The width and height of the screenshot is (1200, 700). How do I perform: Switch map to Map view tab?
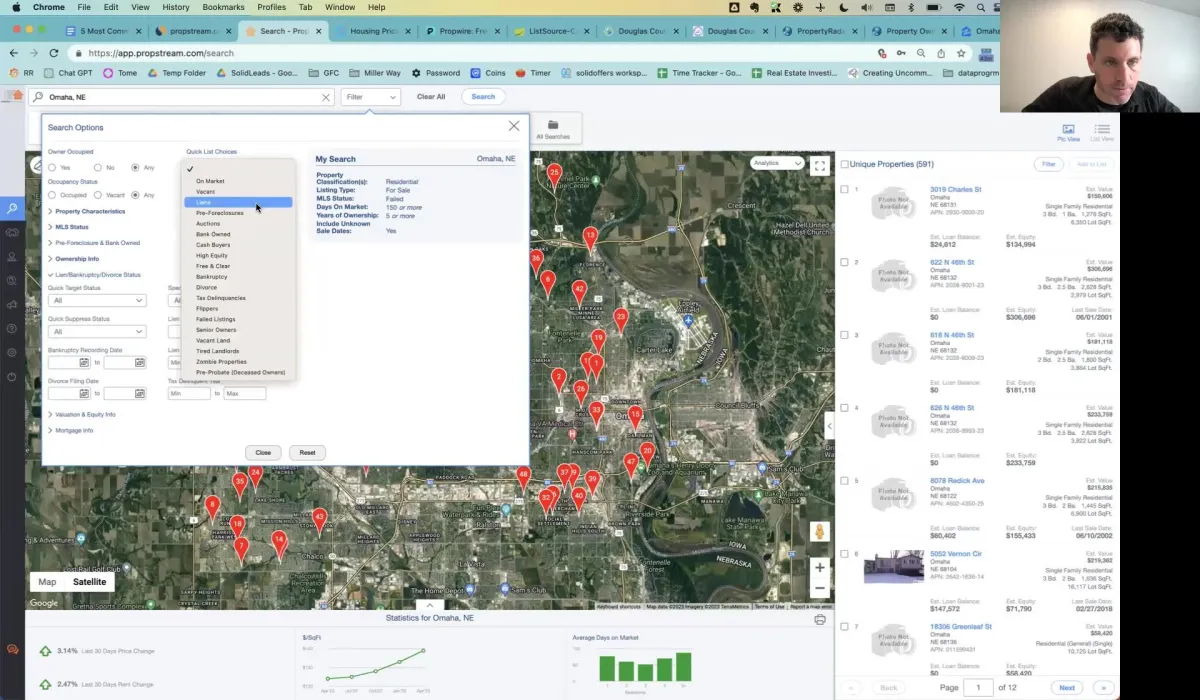(47, 582)
